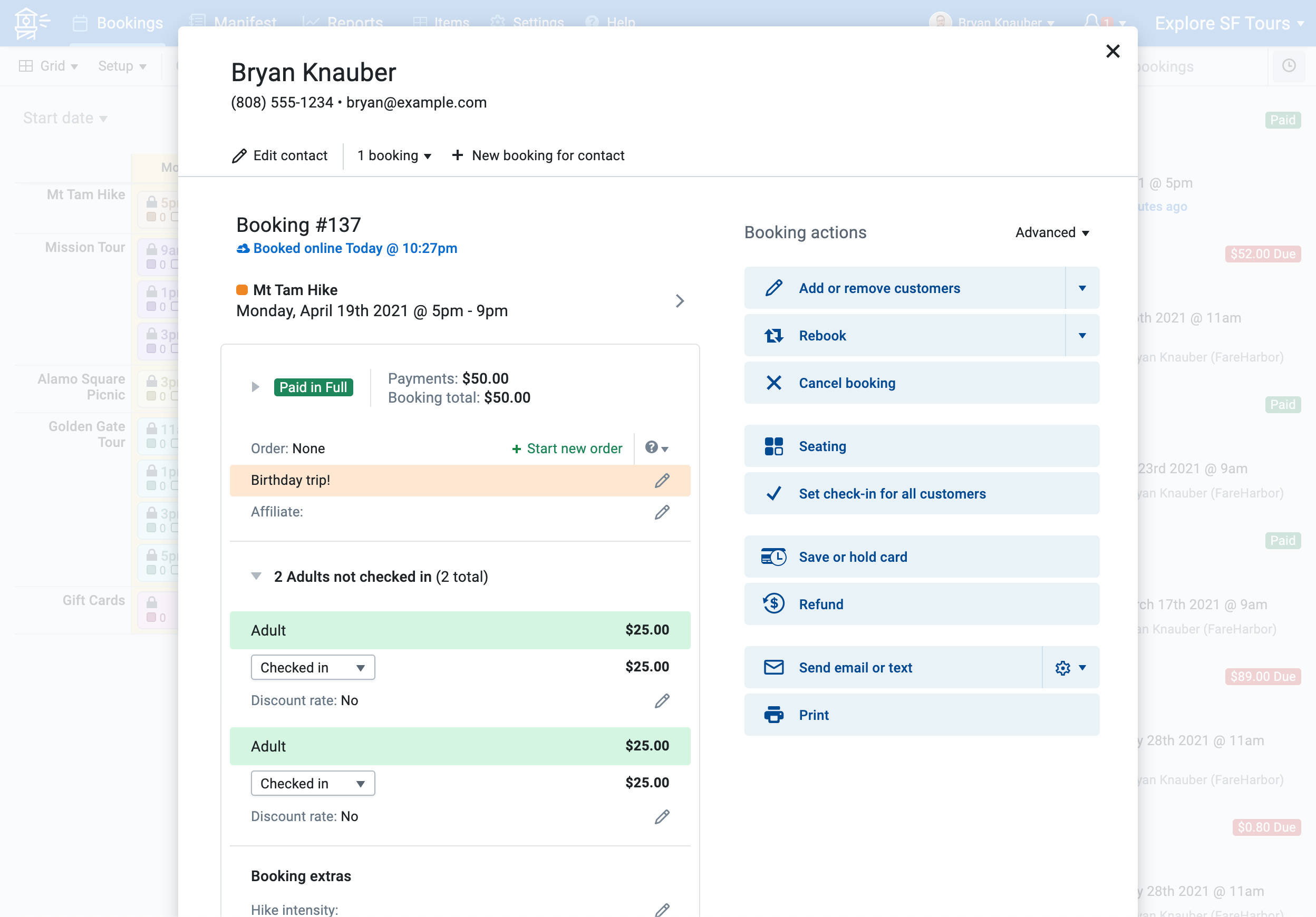This screenshot has width=1316, height=917.
Task: Click the Rebook arrows icon
Action: pyautogui.click(x=774, y=336)
